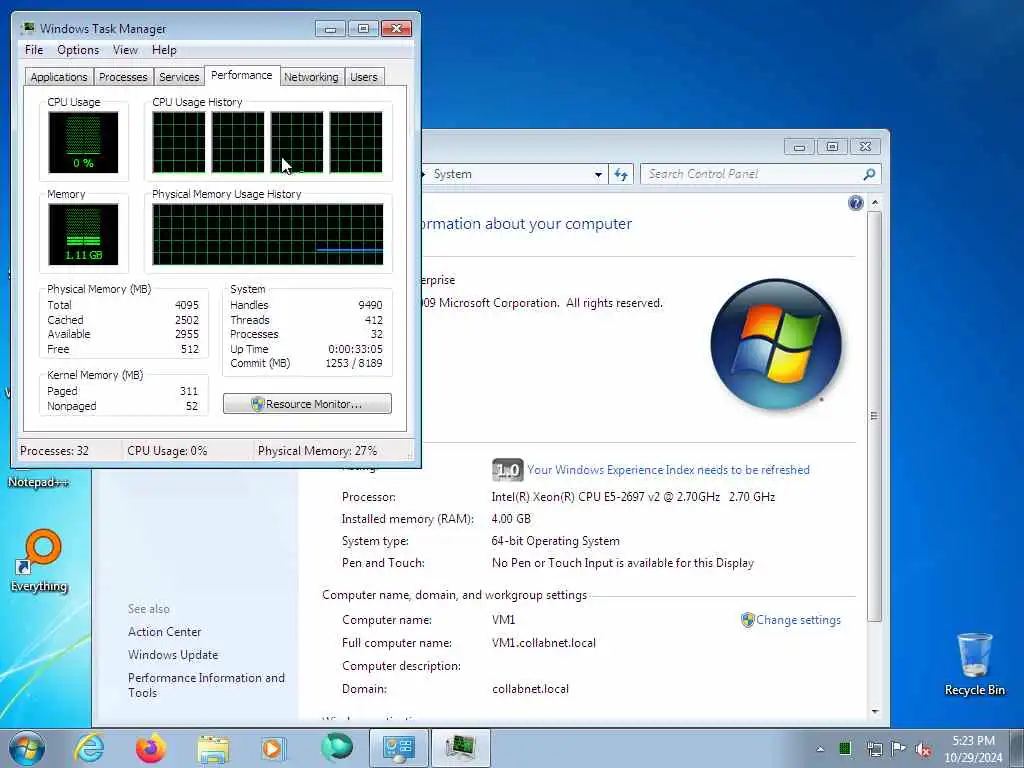
Task: Click the search magnifier in Control Panel
Action: click(x=869, y=174)
